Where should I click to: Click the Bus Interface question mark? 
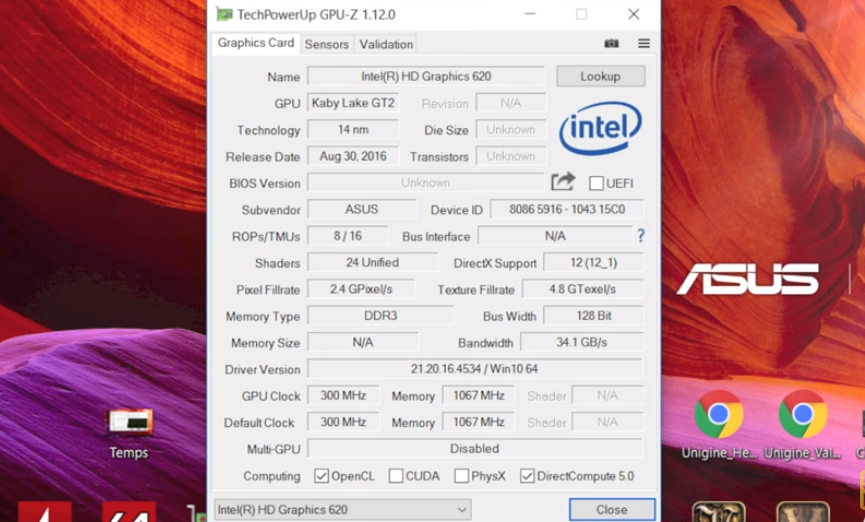pos(641,236)
